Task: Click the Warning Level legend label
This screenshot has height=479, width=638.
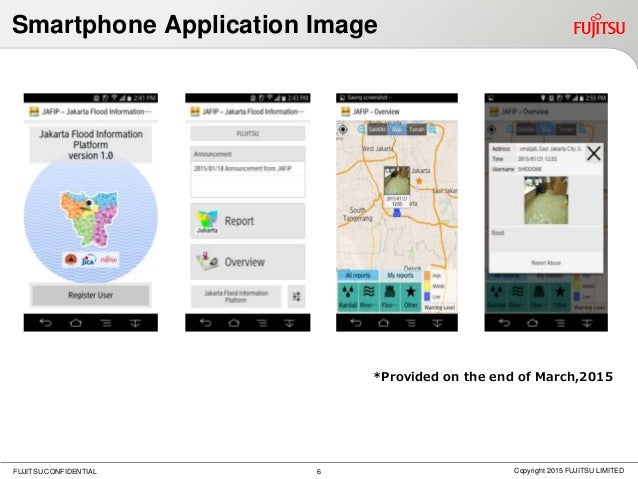Action: pyautogui.click(x=439, y=308)
